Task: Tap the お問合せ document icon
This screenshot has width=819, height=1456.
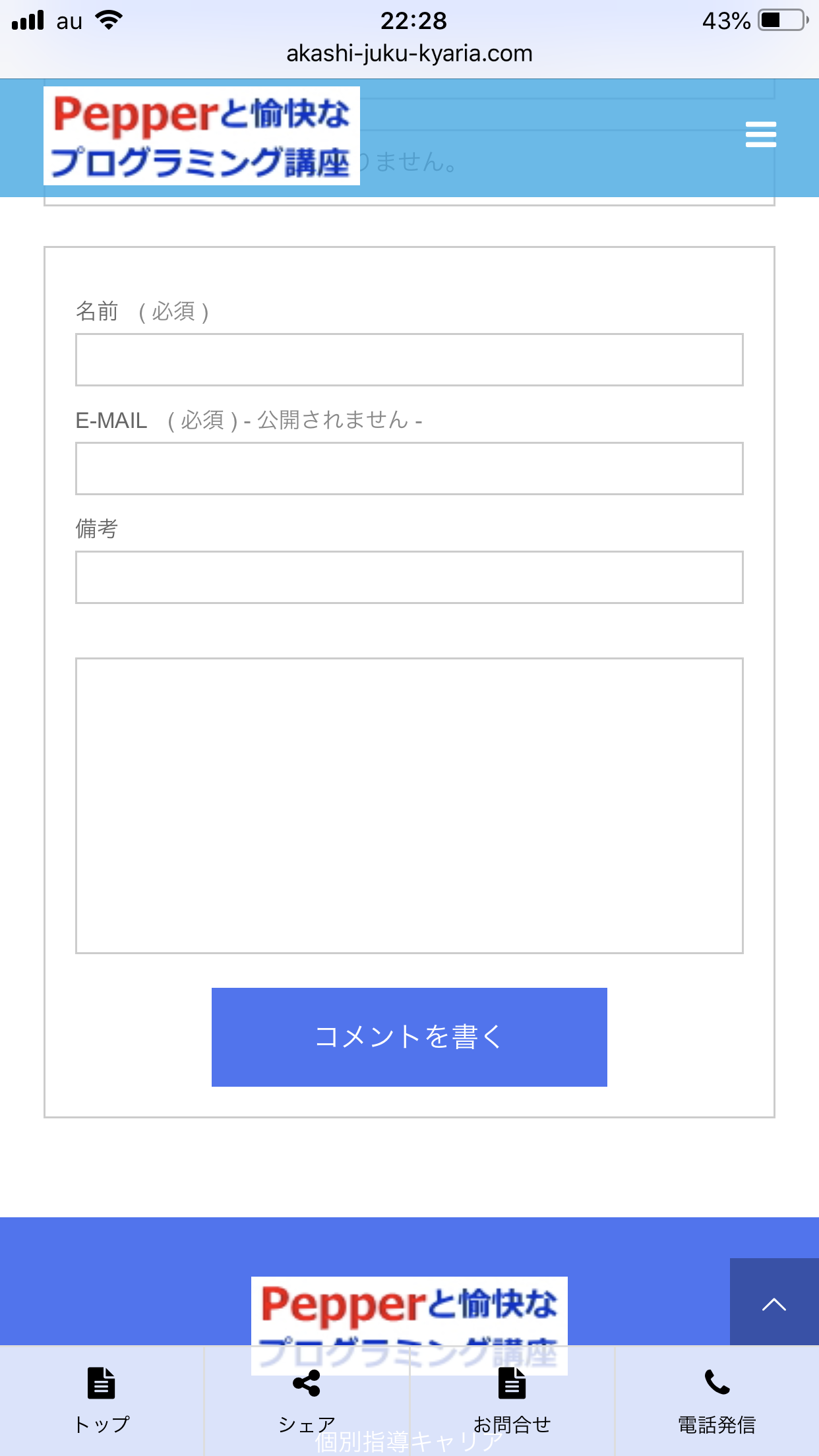Action: pos(512,1383)
